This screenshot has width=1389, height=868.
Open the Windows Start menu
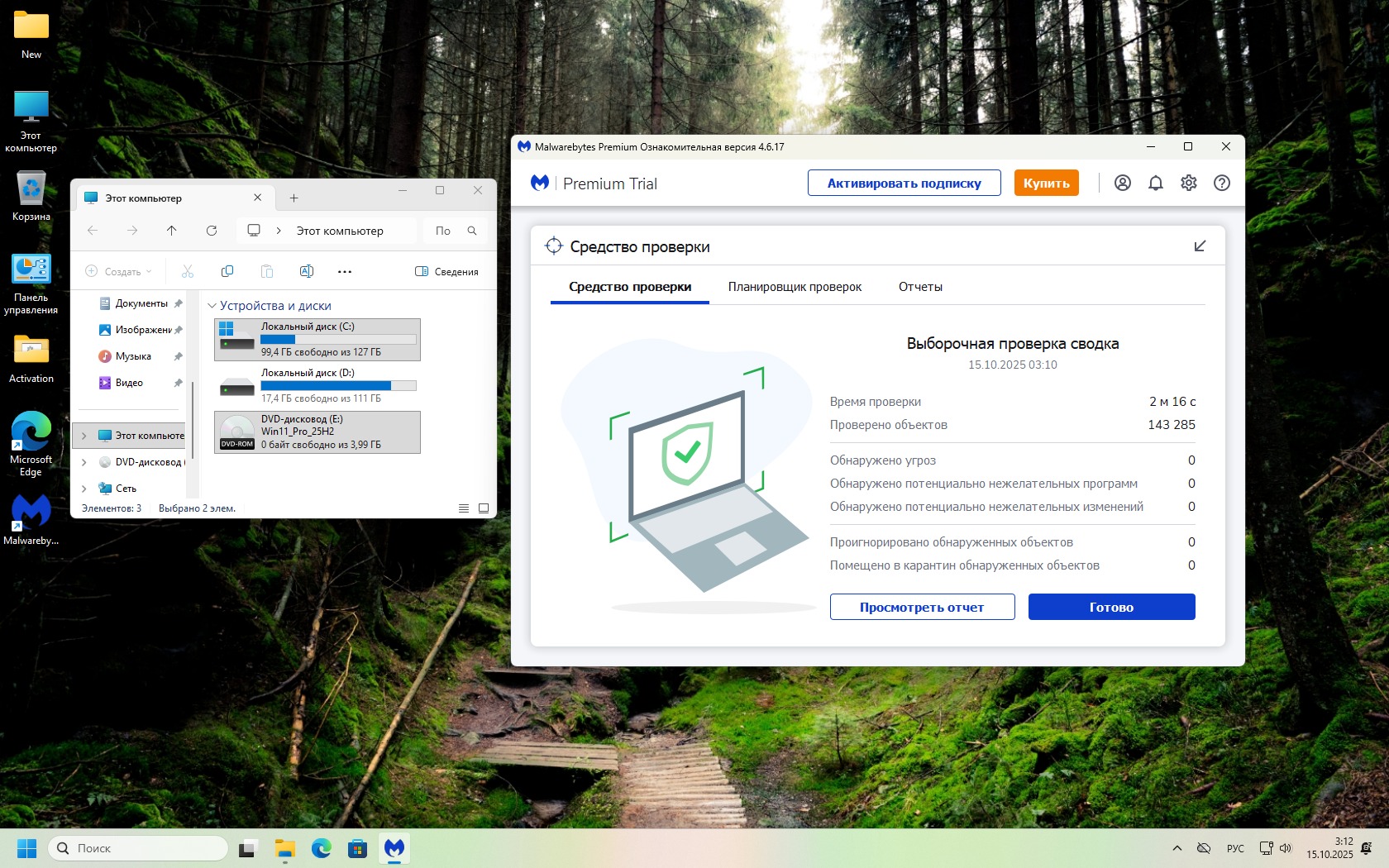pos(27,848)
